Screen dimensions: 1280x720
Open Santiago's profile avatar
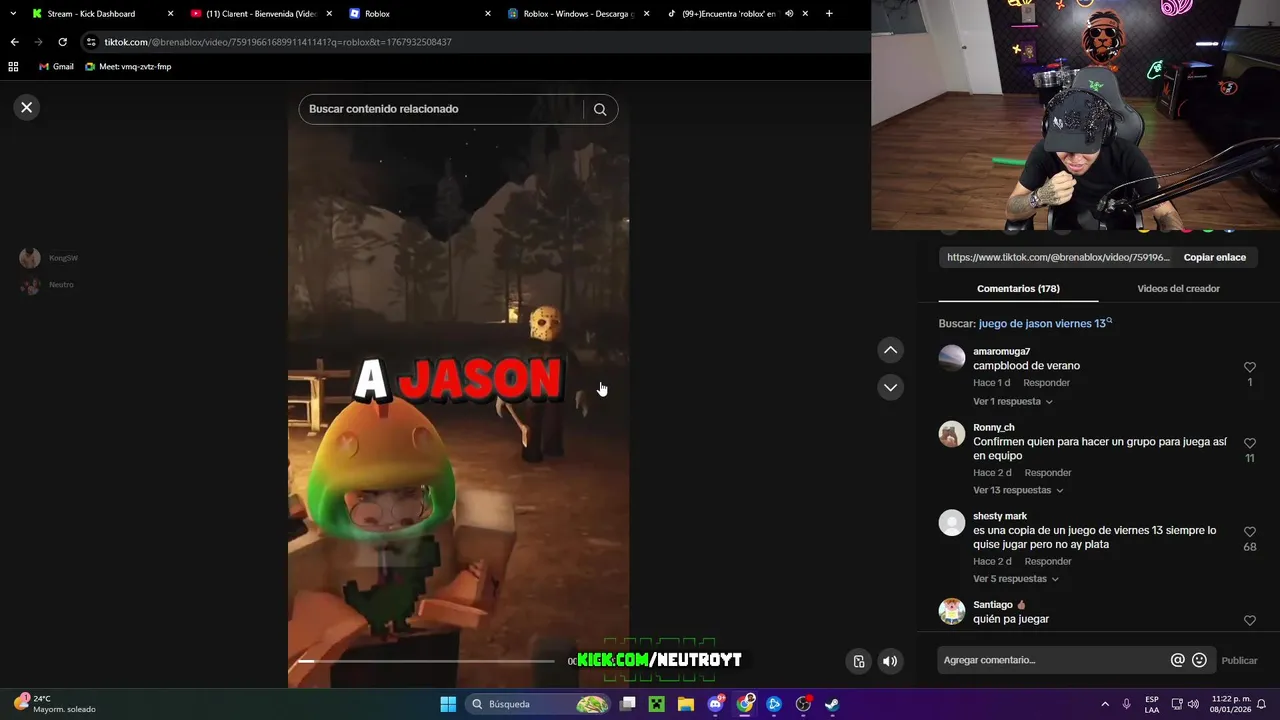pyautogui.click(x=952, y=610)
